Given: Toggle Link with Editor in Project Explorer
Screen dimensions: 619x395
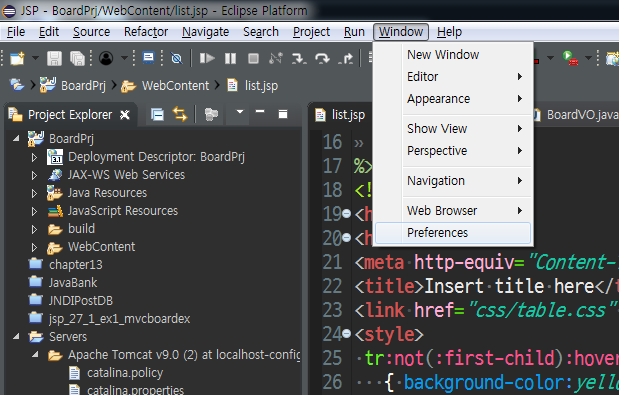Looking at the screenshot, I should (x=180, y=115).
